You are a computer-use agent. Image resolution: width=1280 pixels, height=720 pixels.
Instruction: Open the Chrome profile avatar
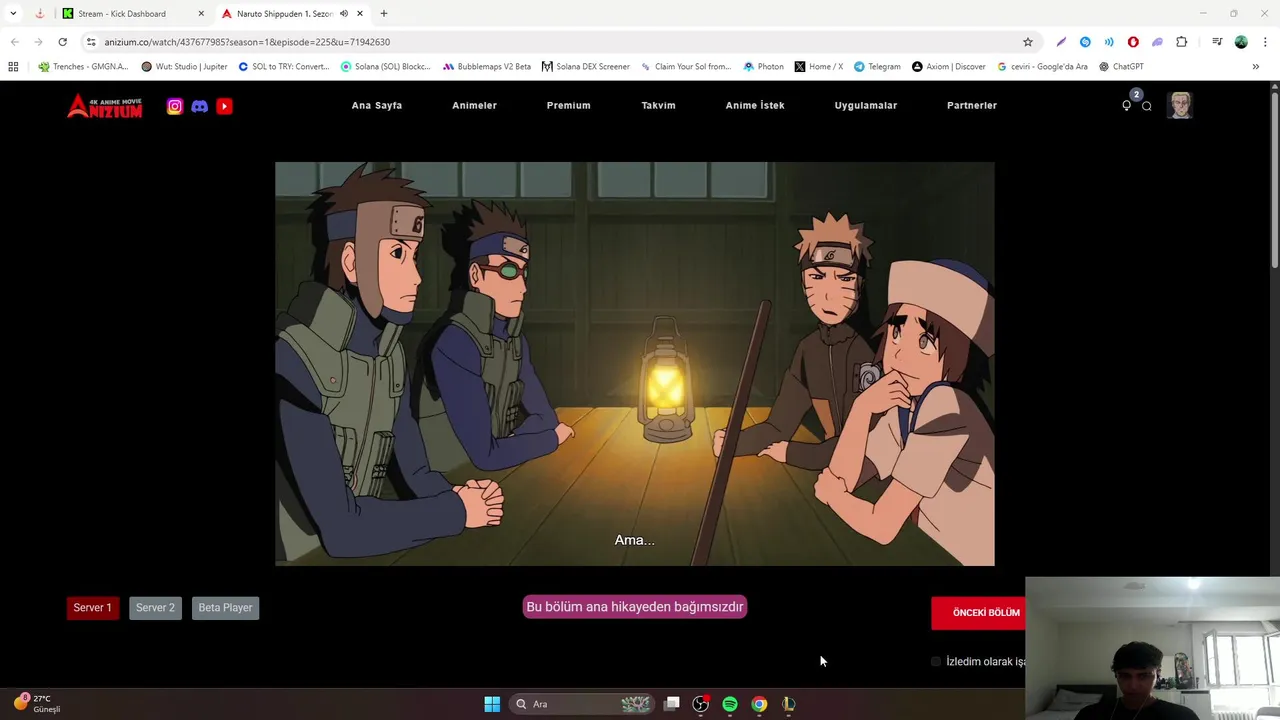1241,42
